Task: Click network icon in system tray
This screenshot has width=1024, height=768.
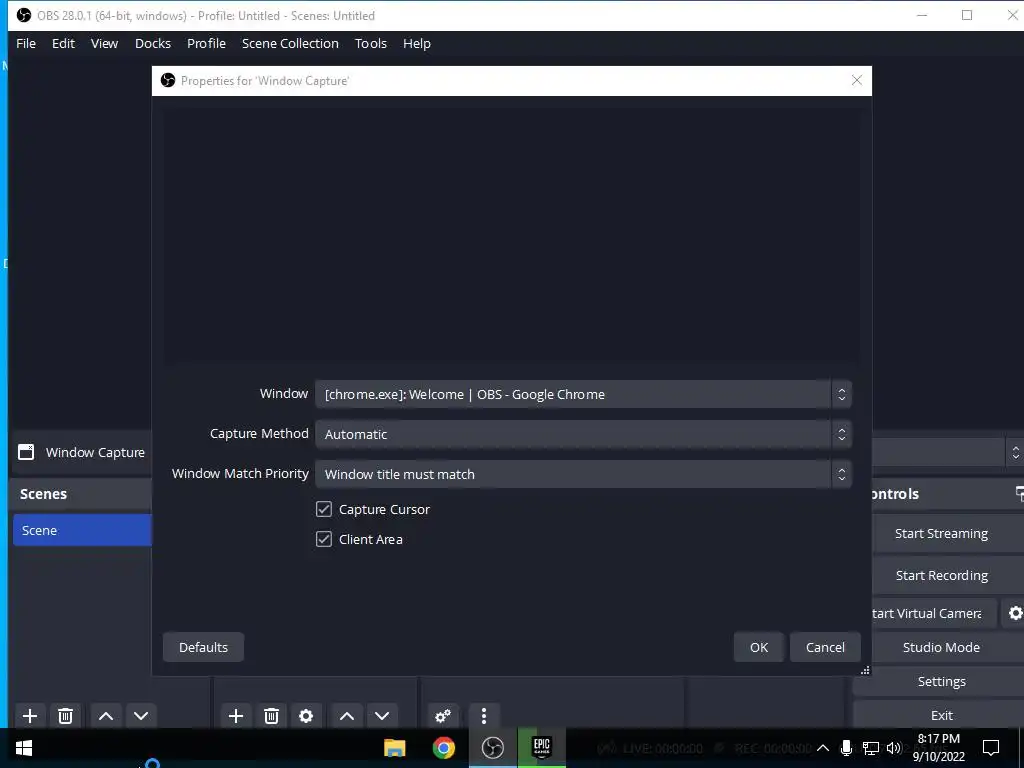Action: coord(871,748)
